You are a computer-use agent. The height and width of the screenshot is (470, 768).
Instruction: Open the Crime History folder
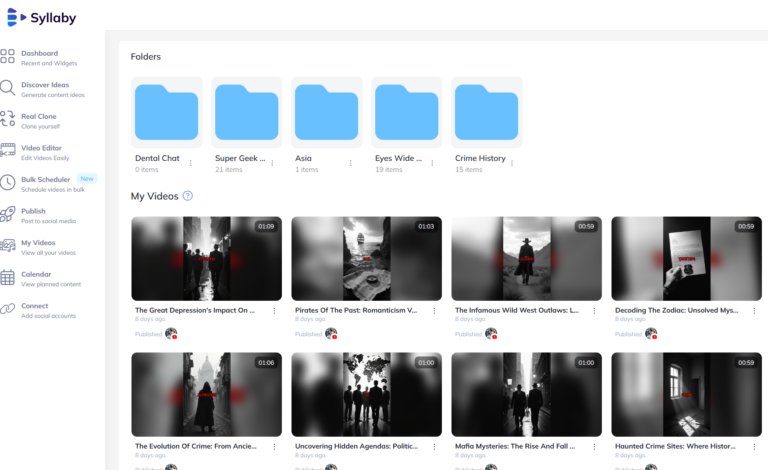(486, 112)
